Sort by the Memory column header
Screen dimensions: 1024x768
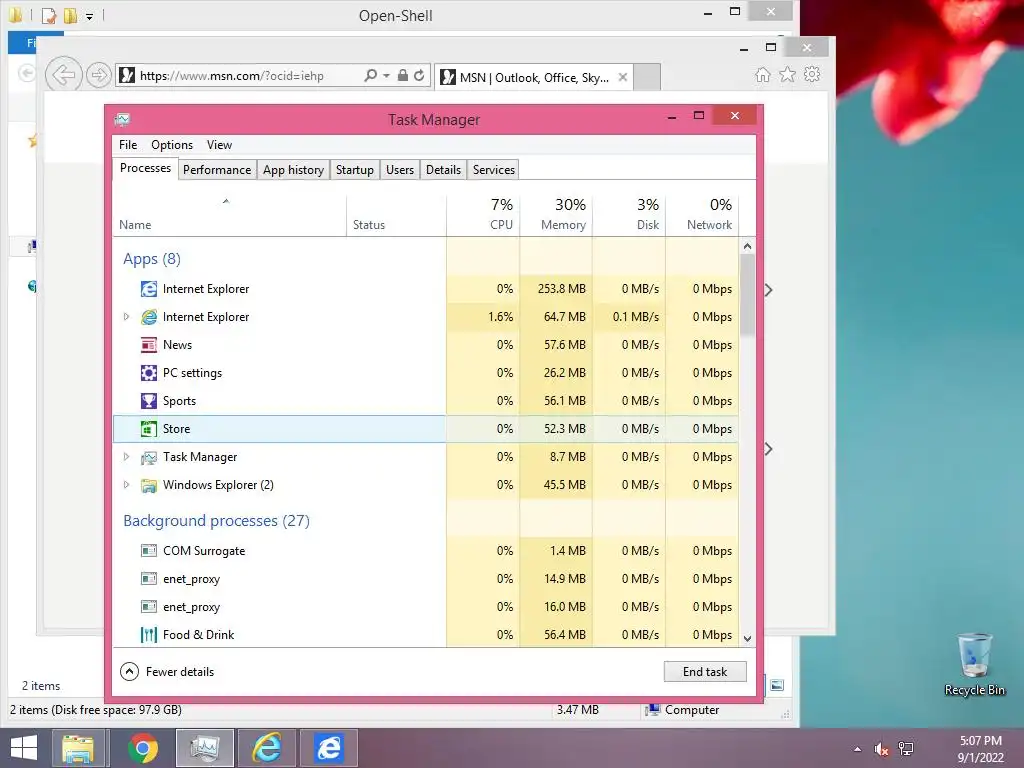coord(556,214)
